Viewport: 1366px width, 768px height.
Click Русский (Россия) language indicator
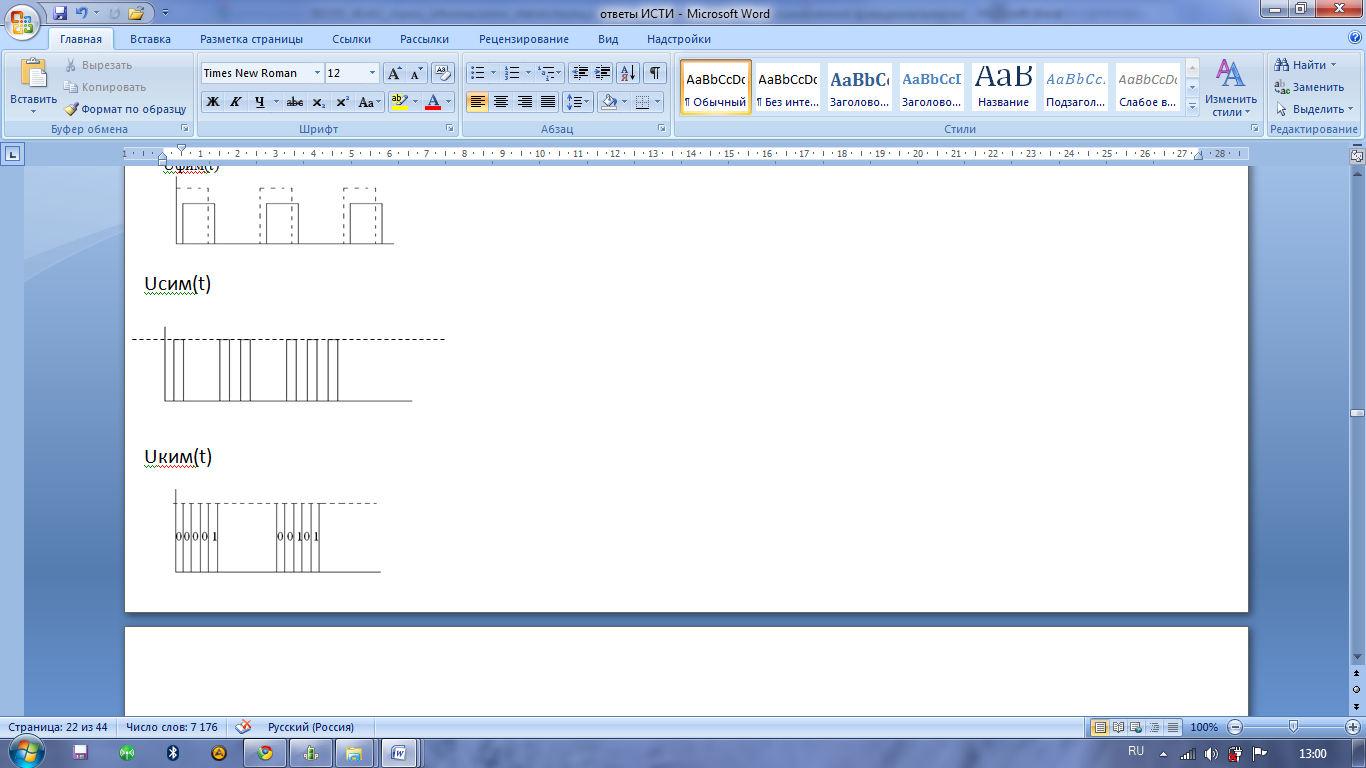point(310,727)
